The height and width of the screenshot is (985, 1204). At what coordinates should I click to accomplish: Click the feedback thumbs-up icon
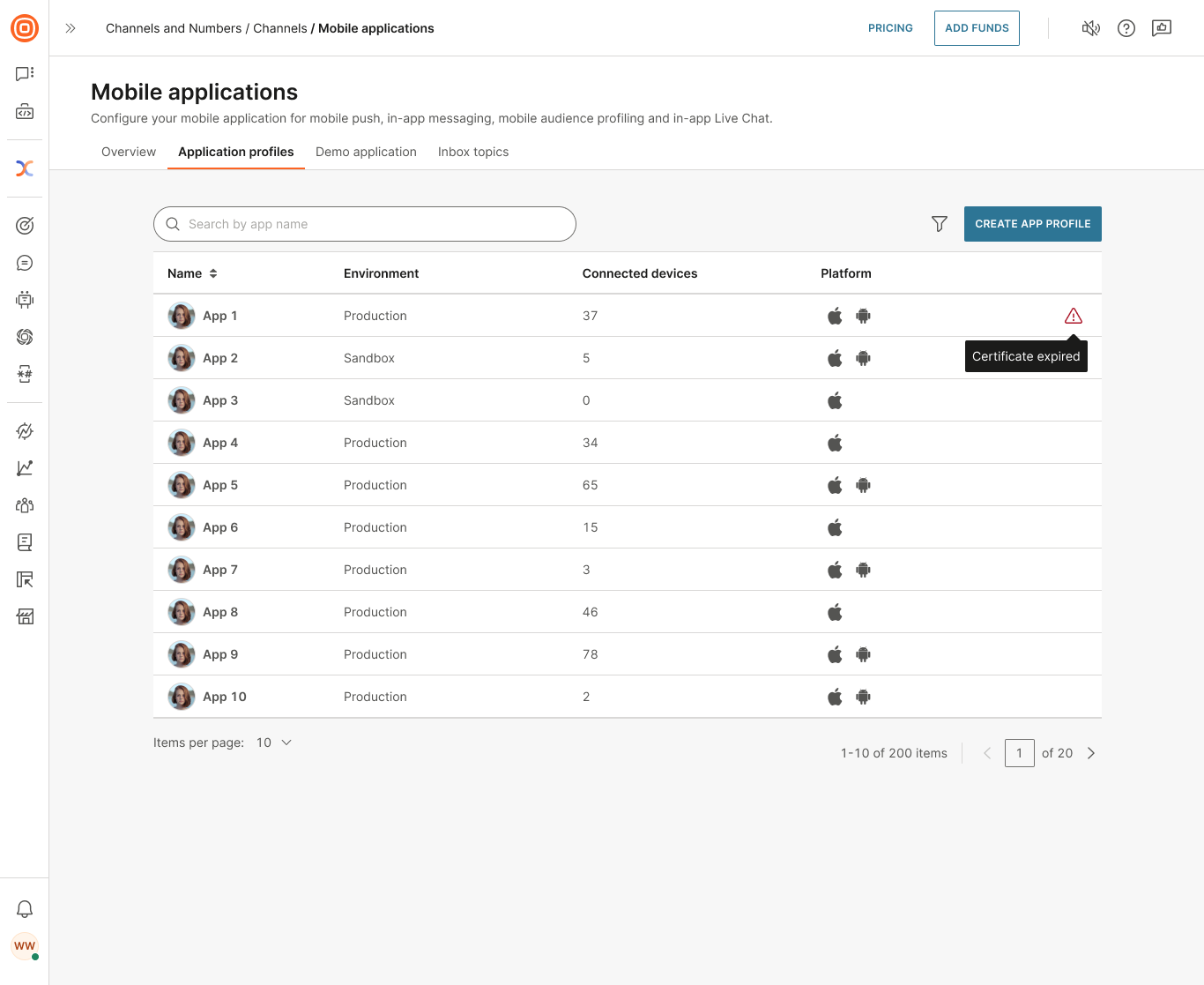tap(1161, 28)
